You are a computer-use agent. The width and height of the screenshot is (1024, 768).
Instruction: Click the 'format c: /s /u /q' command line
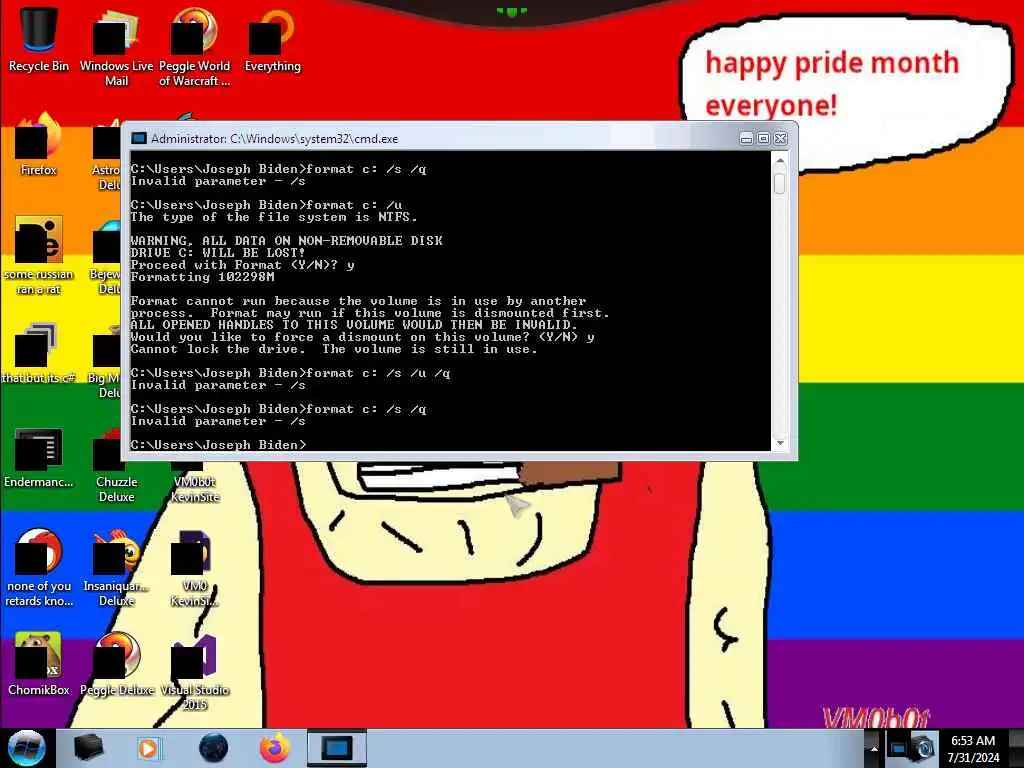(x=291, y=373)
